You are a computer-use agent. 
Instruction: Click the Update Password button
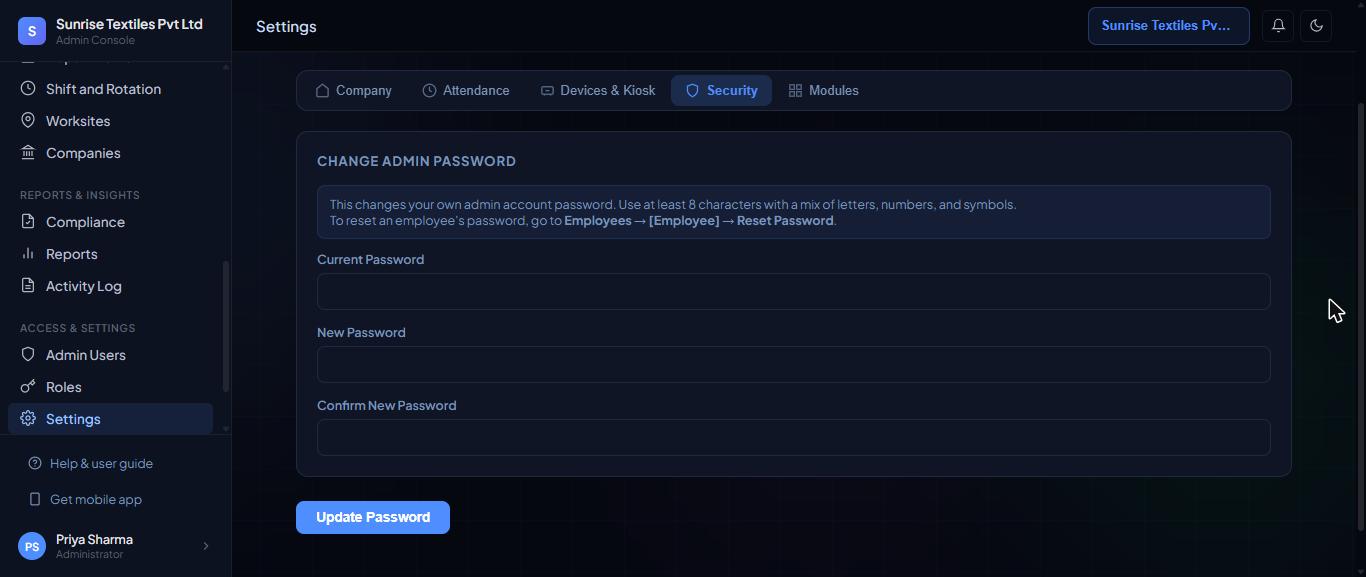(373, 517)
